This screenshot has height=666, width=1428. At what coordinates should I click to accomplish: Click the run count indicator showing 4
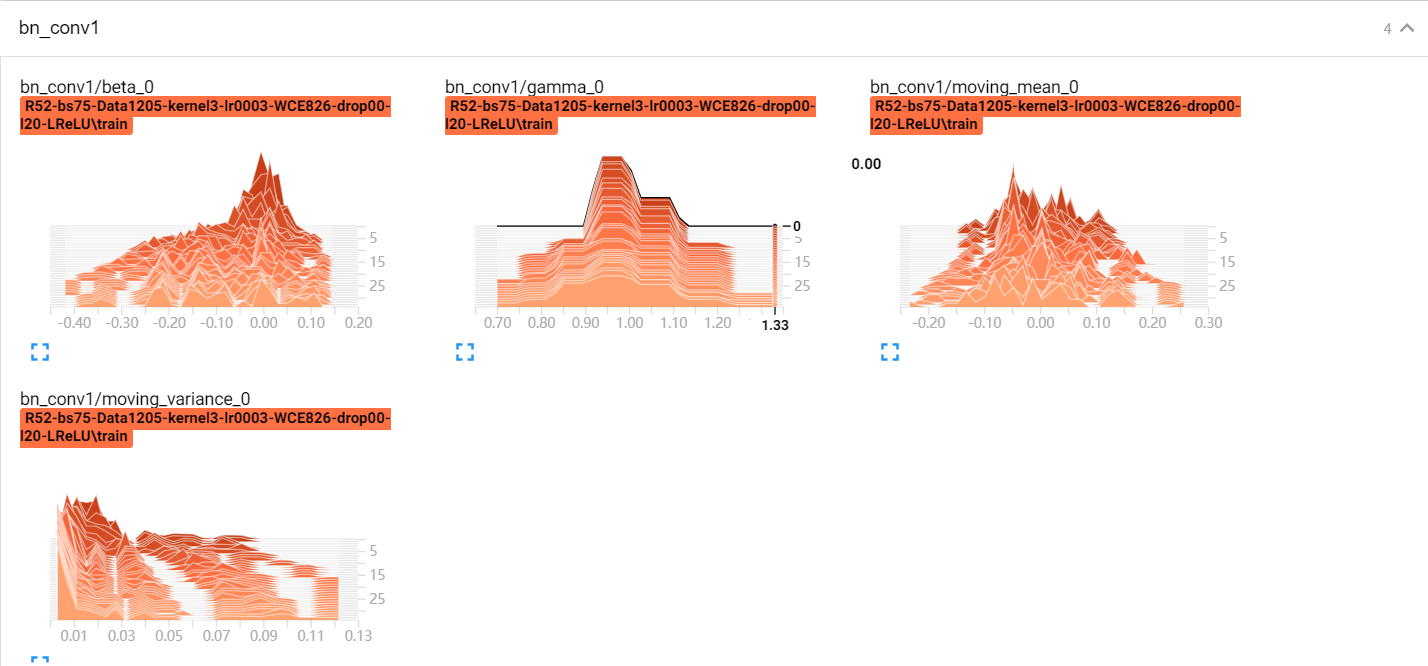1387,28
